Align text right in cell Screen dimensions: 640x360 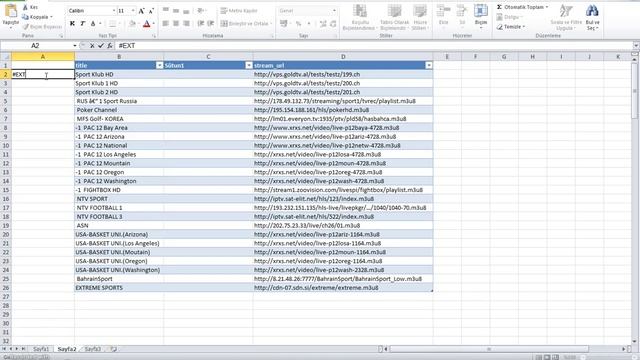click(186, 24)
